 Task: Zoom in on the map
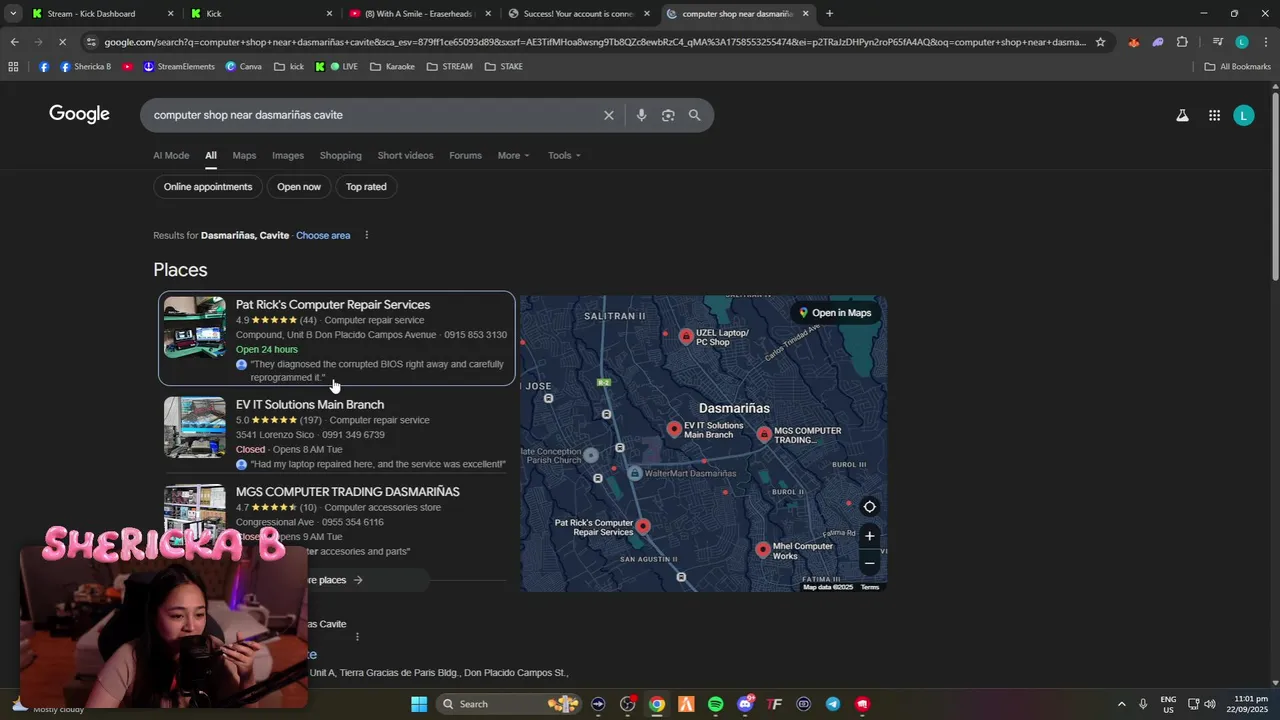point(869,536)
